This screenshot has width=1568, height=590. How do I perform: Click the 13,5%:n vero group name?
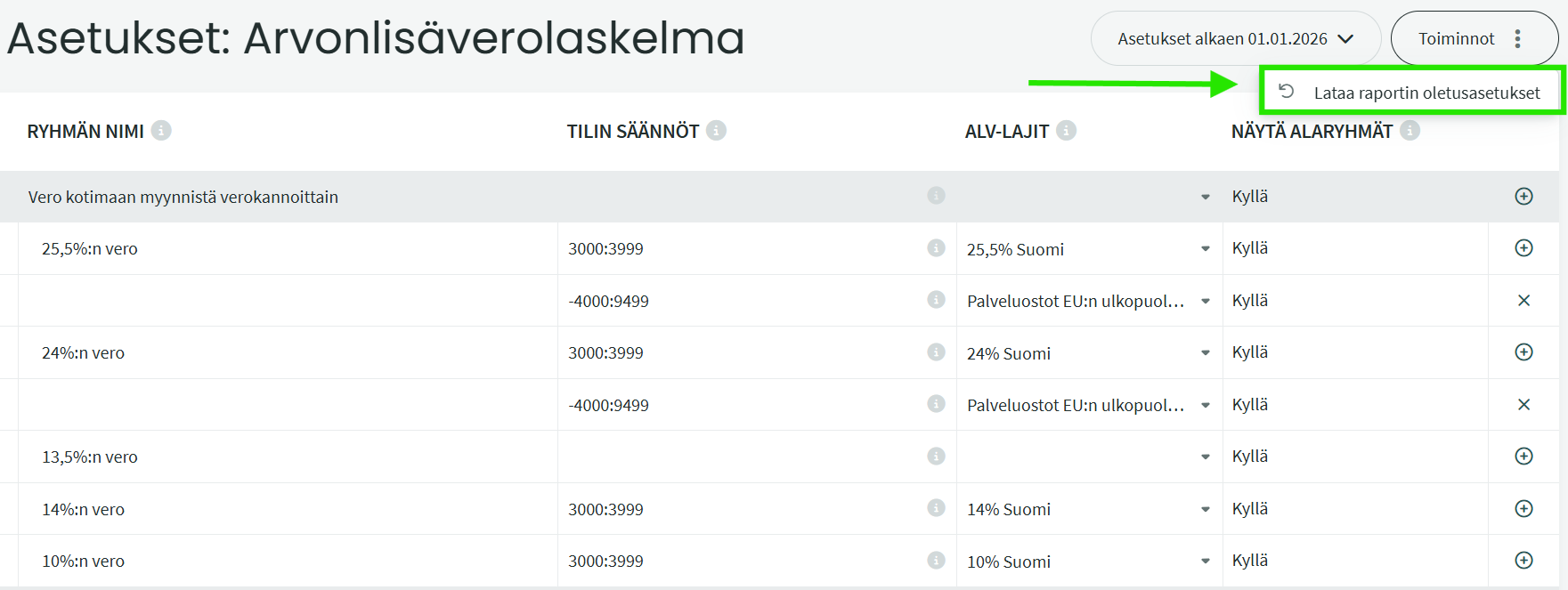coord(90,457)
